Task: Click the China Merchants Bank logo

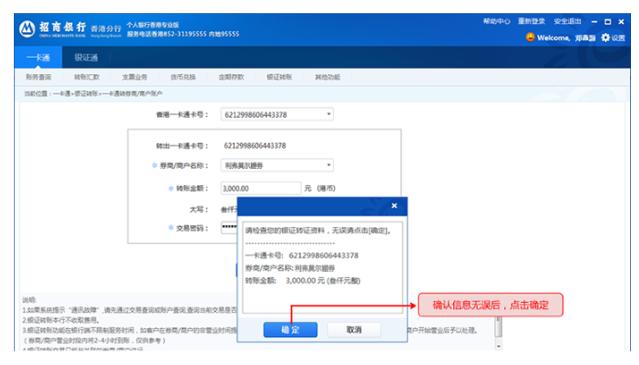Action: (x=27, y=29)
